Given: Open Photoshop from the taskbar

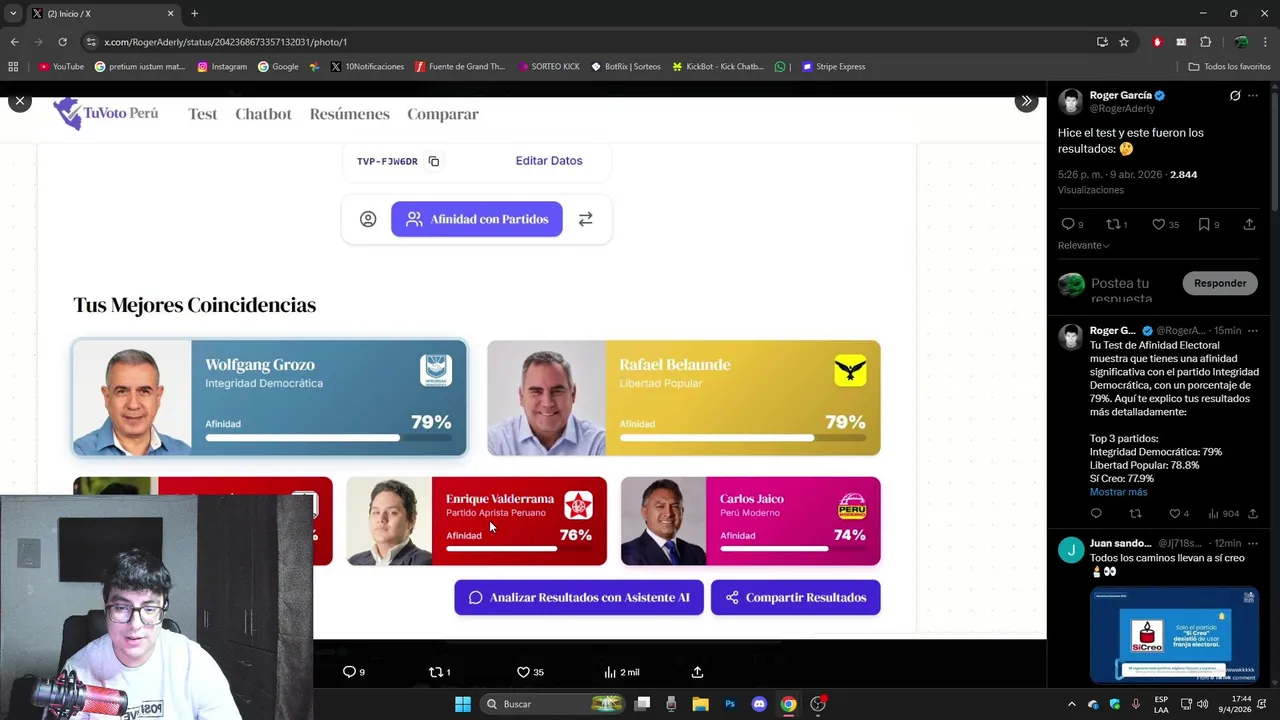Looking at the screenshot, I should pyautogui.click(x=730, y=704).
